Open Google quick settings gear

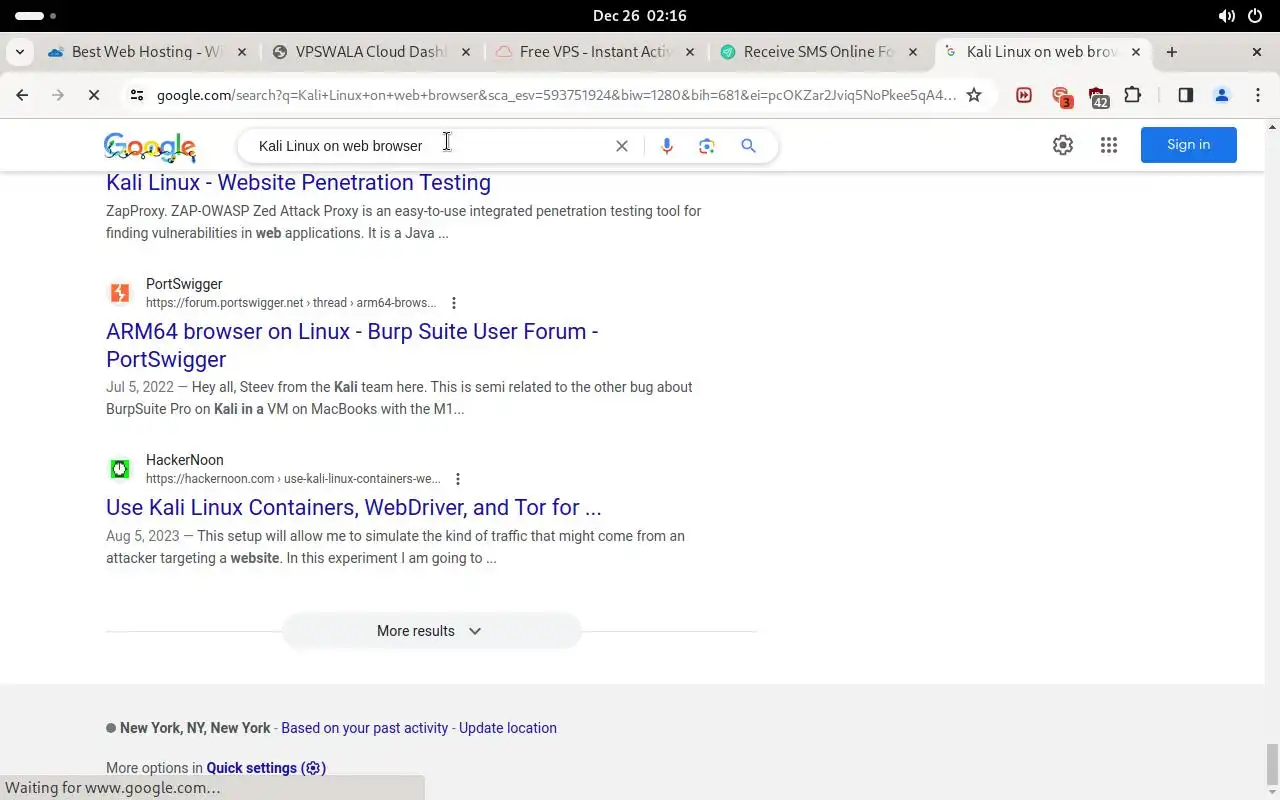tap(1063, 145)
